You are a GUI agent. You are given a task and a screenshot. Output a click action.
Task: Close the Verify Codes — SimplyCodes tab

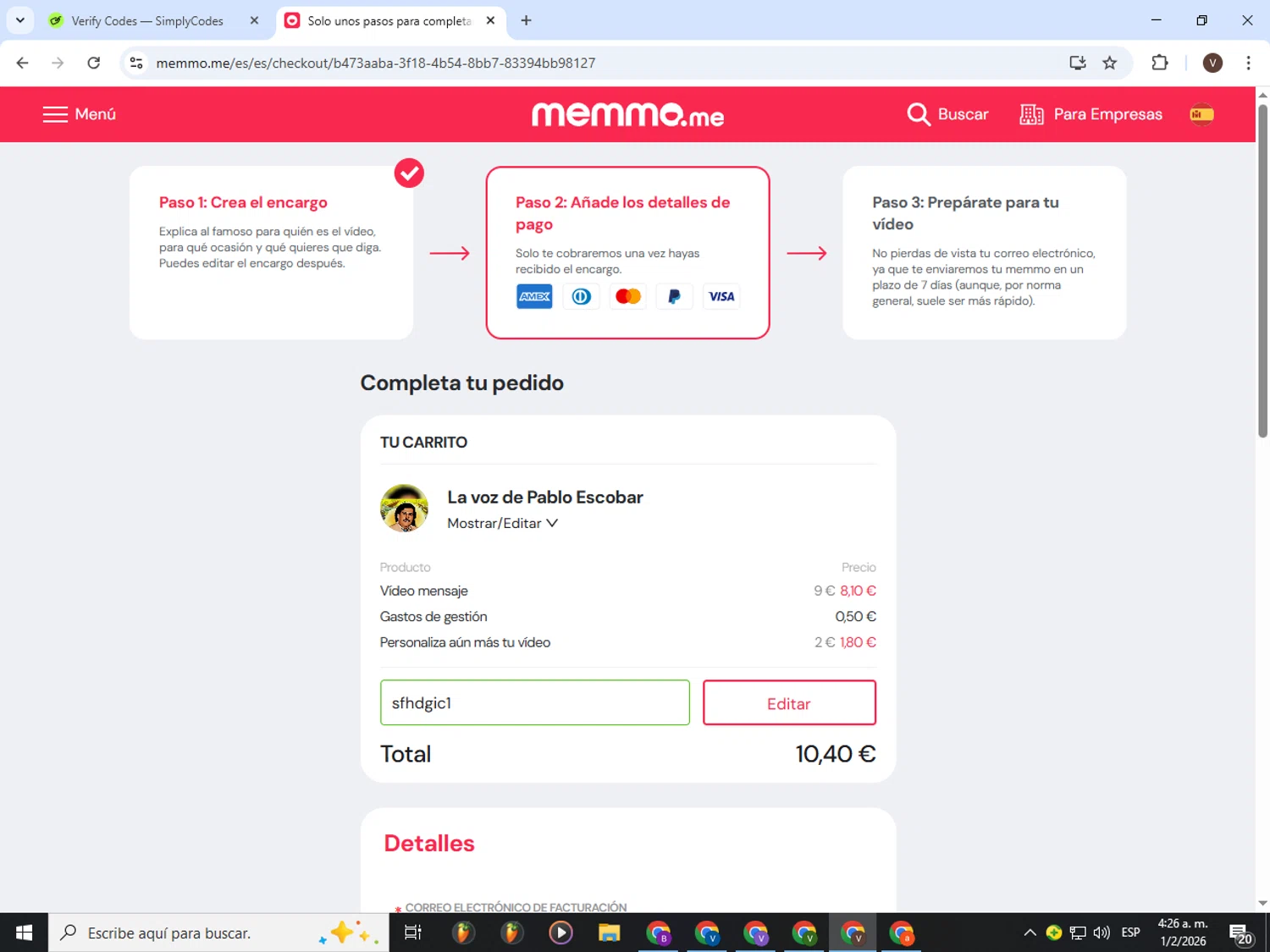pyautogui.click(x=254, y=21)
